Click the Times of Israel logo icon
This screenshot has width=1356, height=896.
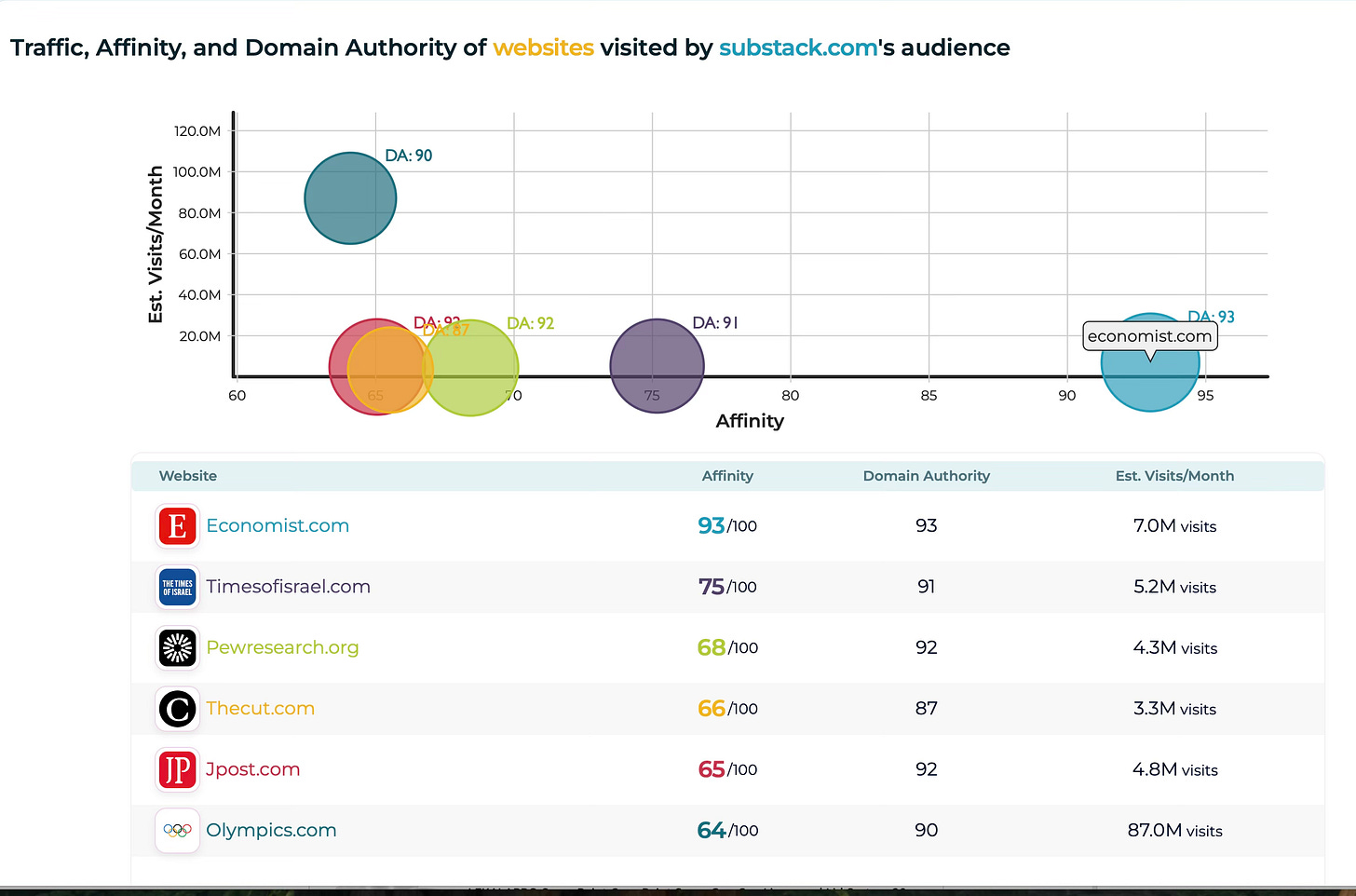coord(177,587)
